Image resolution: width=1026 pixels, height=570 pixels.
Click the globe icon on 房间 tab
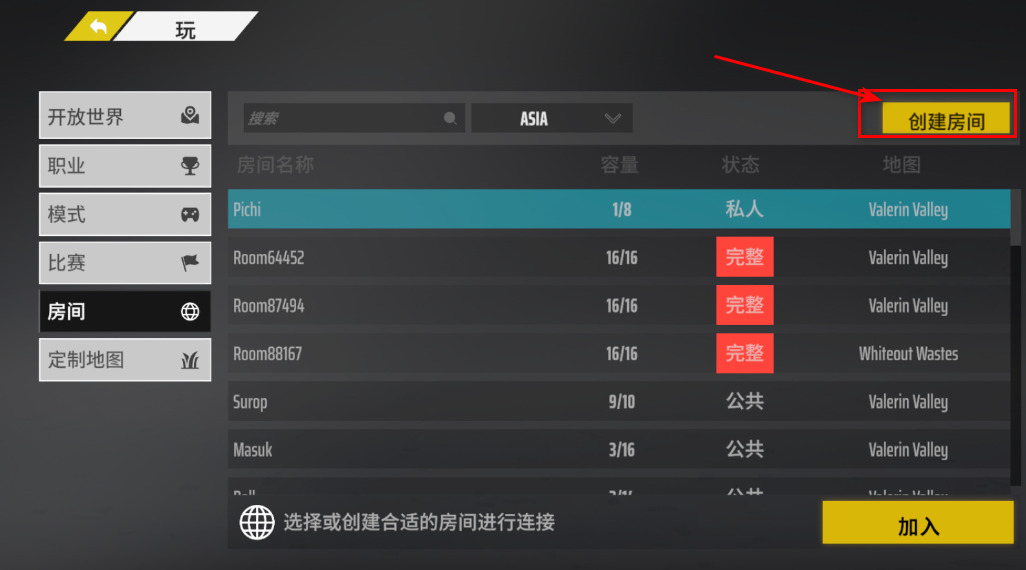tap(190, 312)
